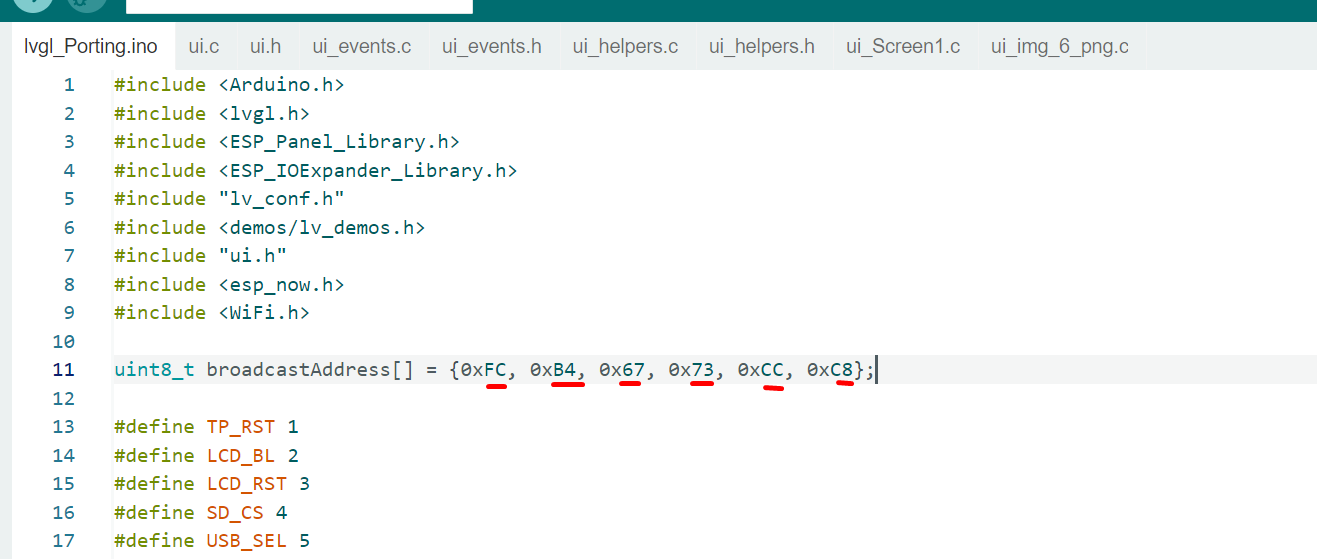This screenshot has height=559, width=1317.
Task: Click line number 17 in the gutter
Action: coord(63,541)
